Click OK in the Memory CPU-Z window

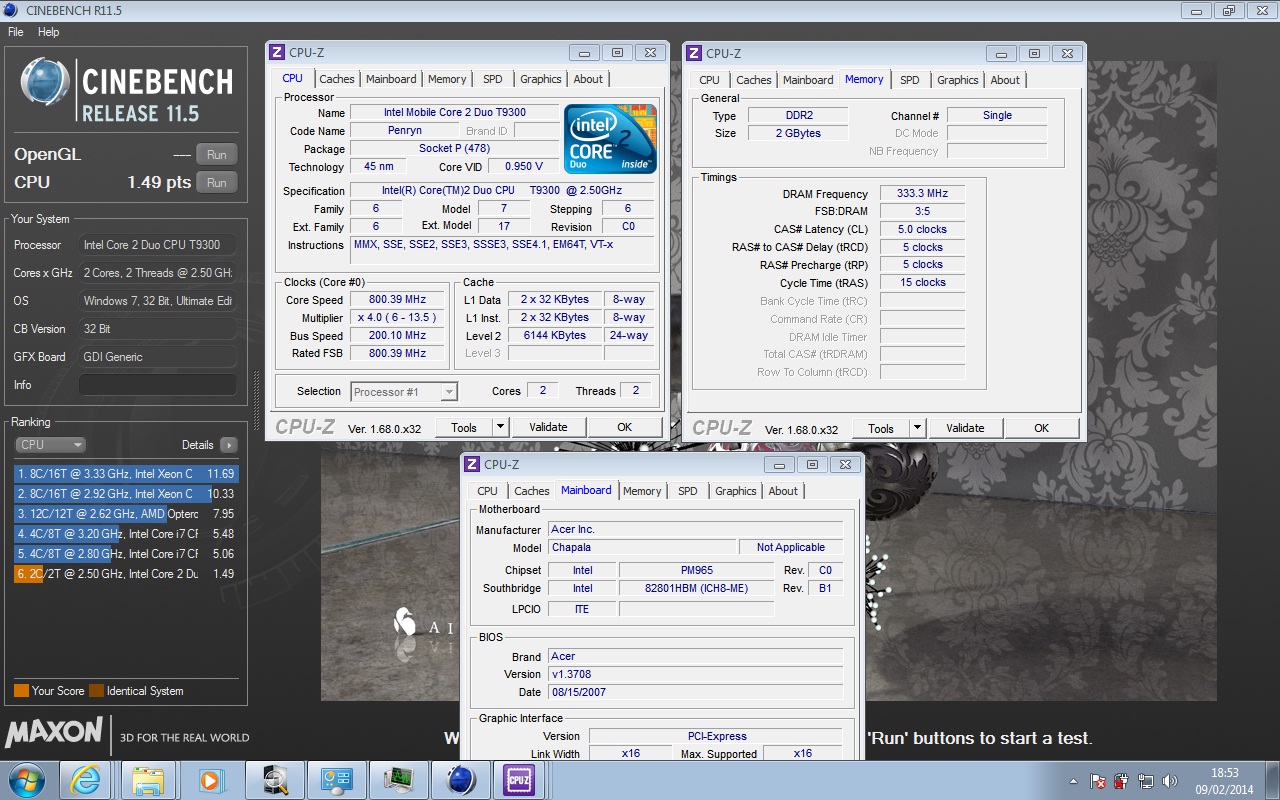coord(1041,428)
